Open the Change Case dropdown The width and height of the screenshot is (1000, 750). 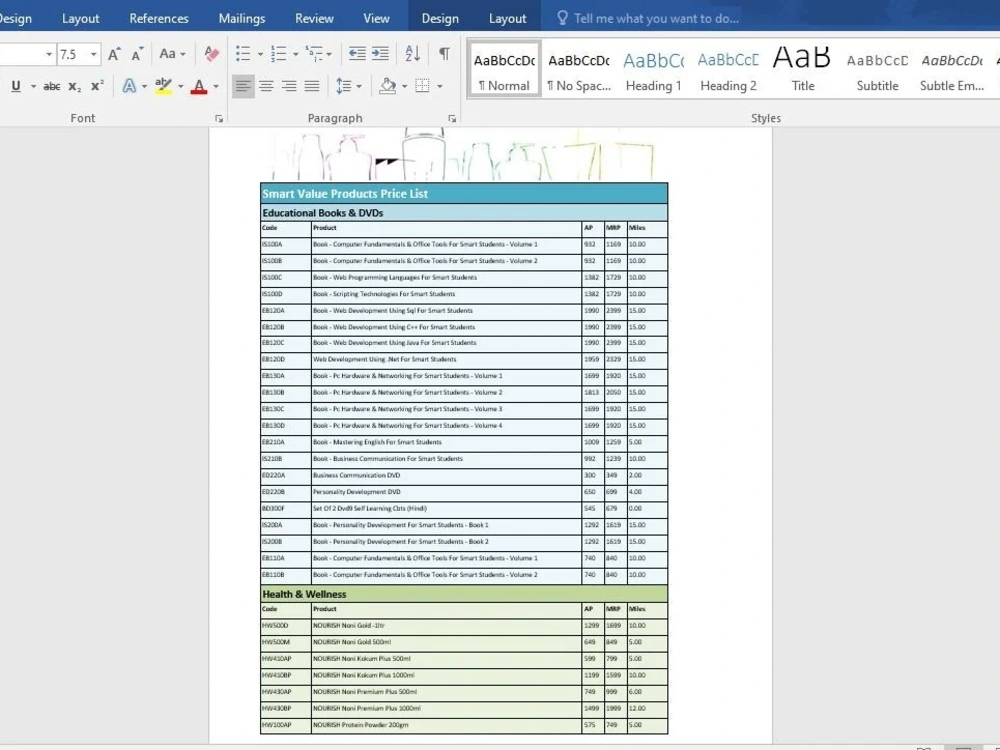click(172, 54)
